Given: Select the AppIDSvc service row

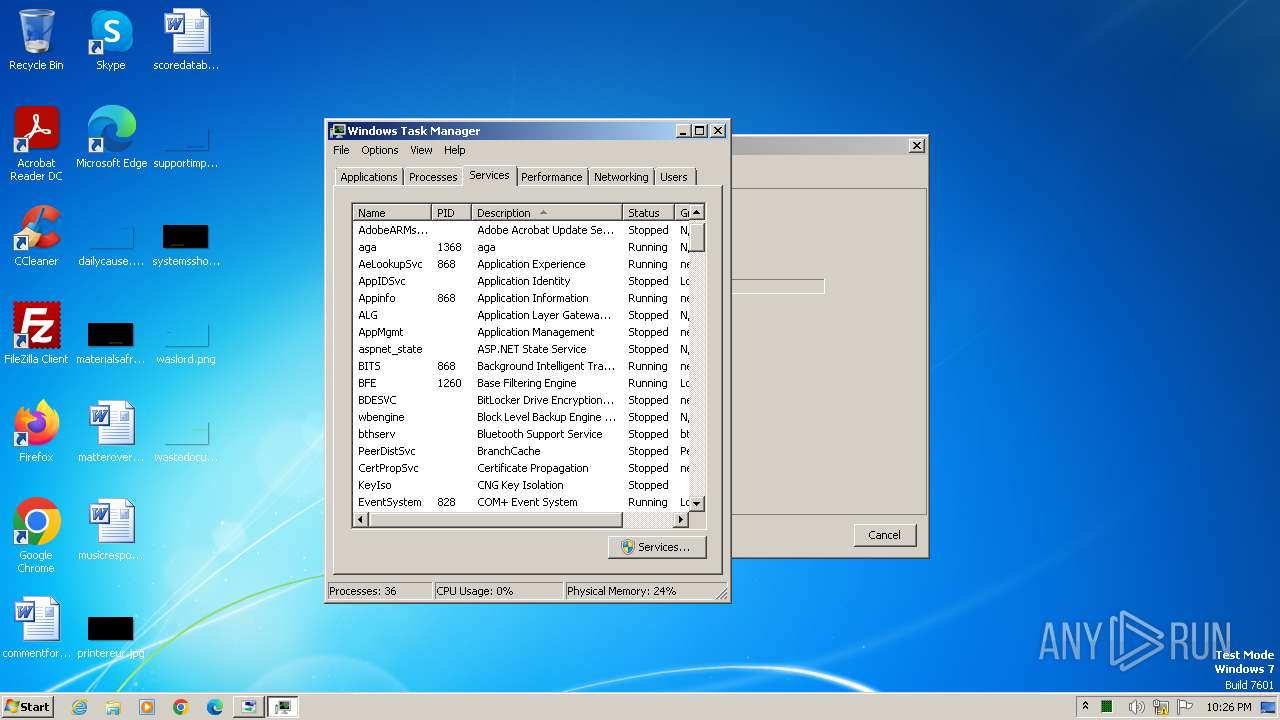Looking at the screenshot, I should (x=521, y=281).
